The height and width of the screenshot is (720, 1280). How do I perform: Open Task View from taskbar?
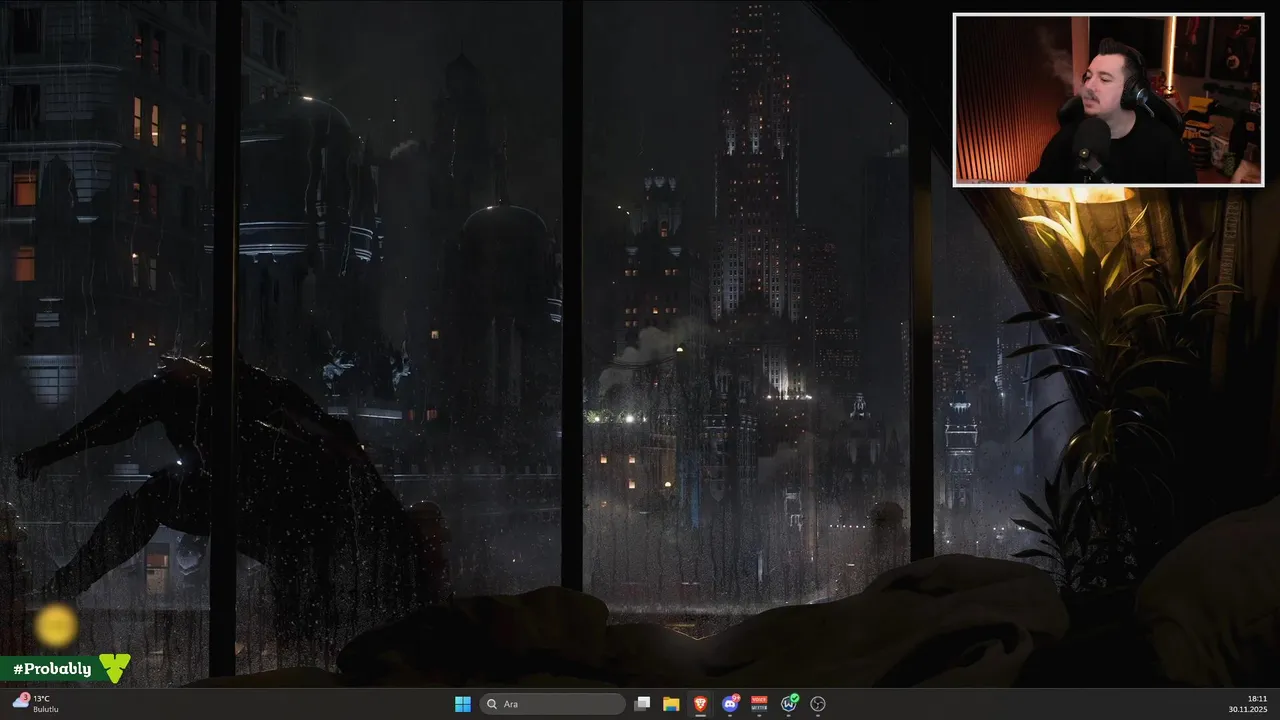tap(642, 704)
